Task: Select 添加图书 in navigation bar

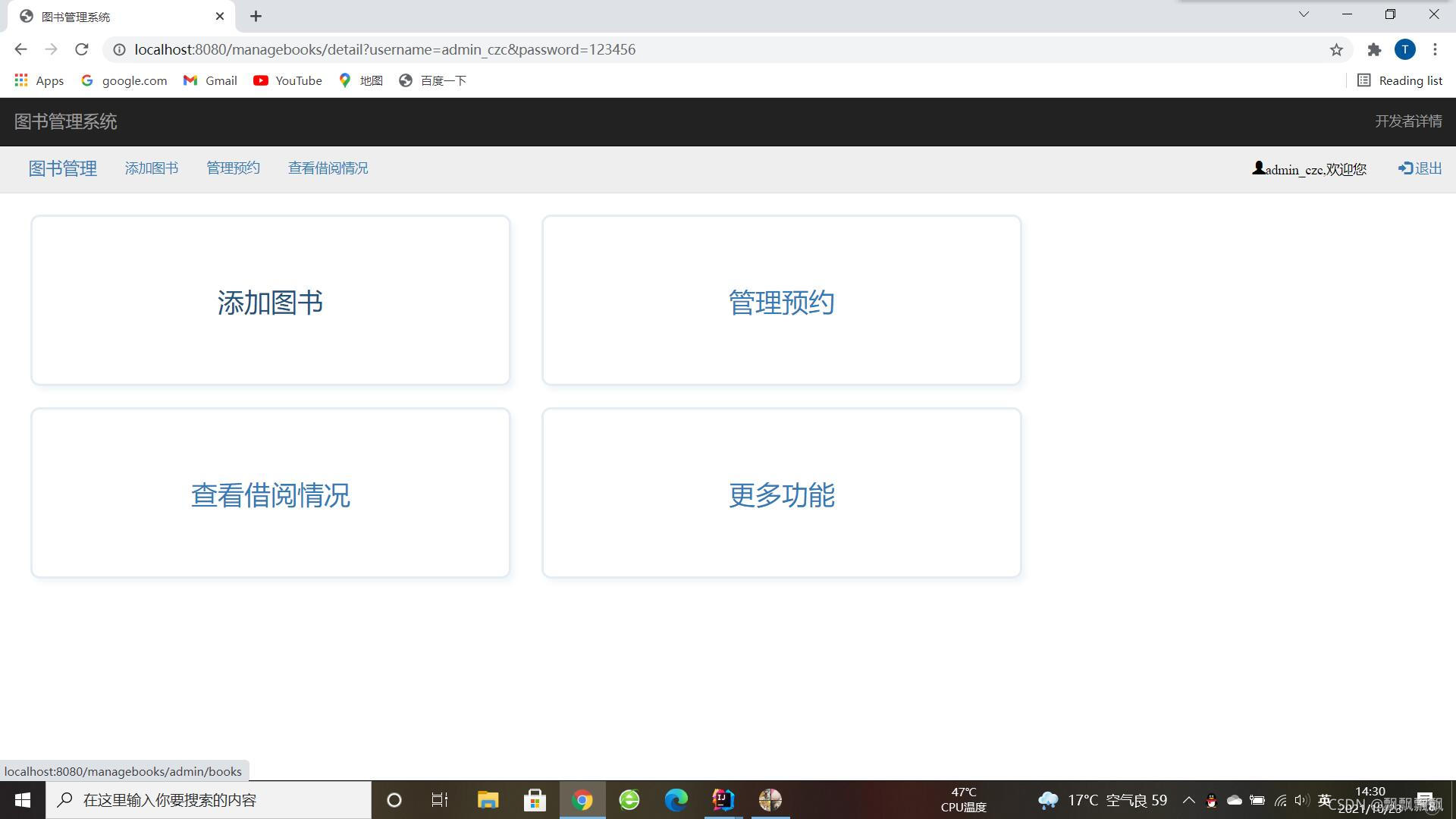Action: click(x=152, y=168)
